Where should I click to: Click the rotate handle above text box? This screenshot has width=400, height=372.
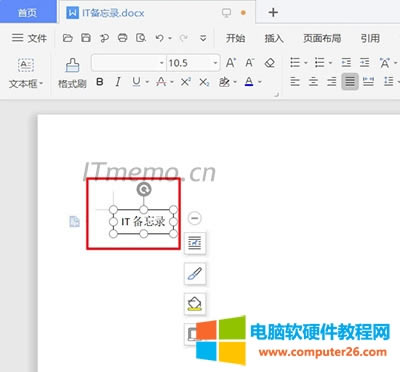pyautogui.click(x=144, y=189)
